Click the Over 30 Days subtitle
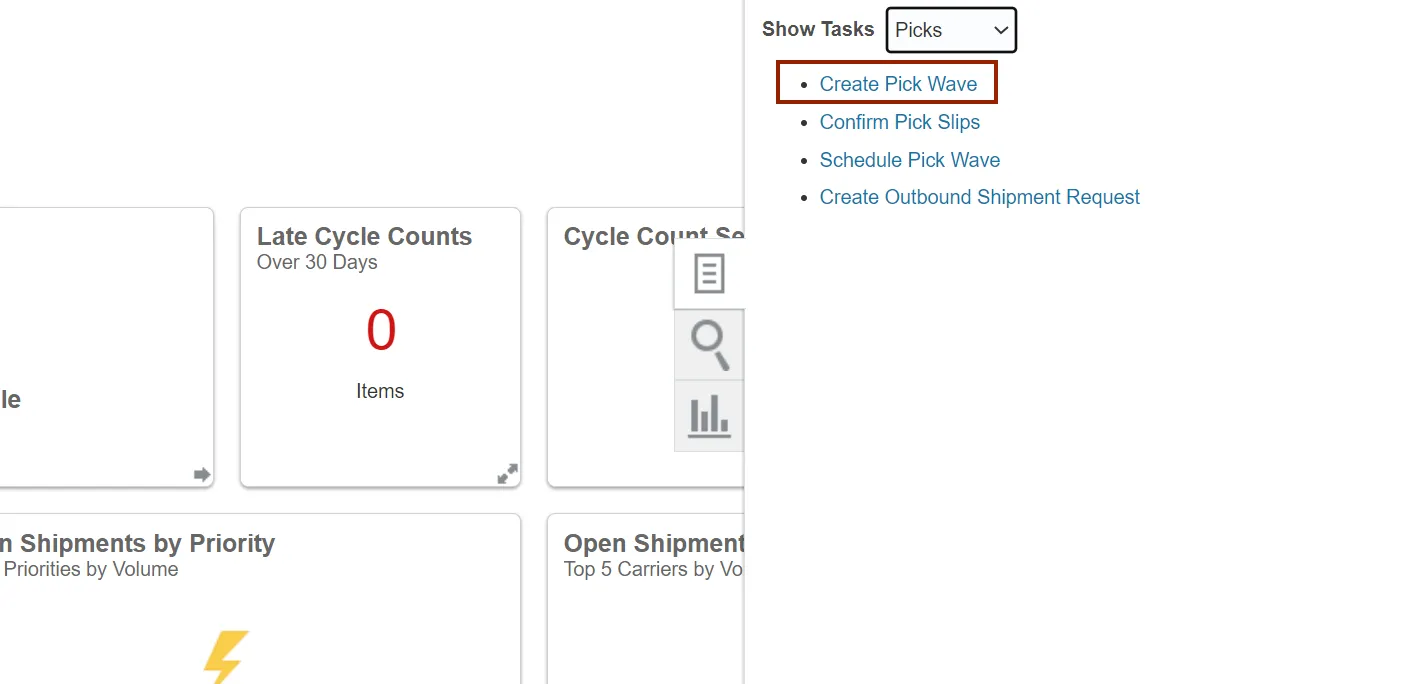1415x684 pixels. pyautogui.click(x=317, y=262)
